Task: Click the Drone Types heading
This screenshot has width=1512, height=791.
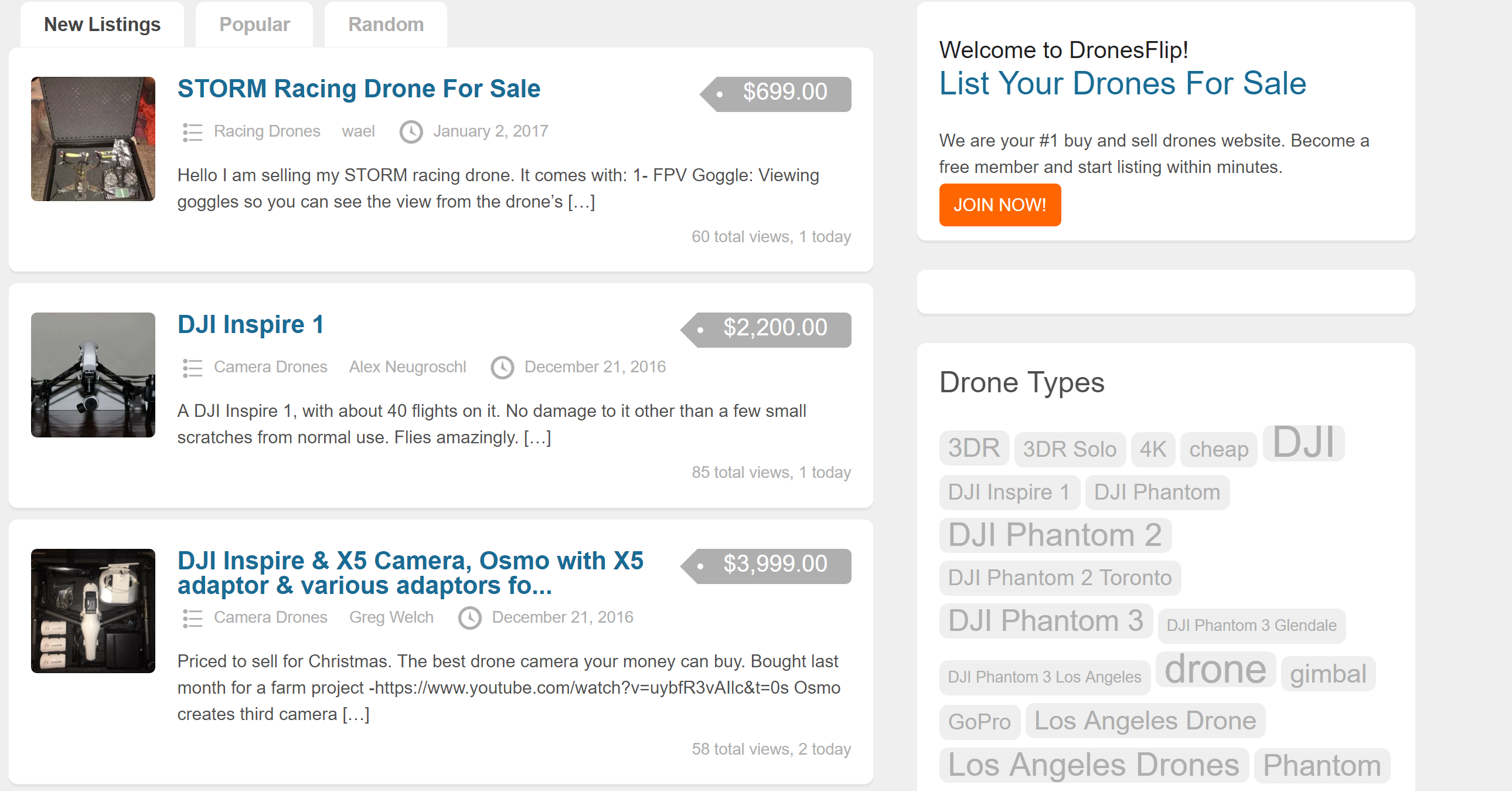Action: 1022,382
